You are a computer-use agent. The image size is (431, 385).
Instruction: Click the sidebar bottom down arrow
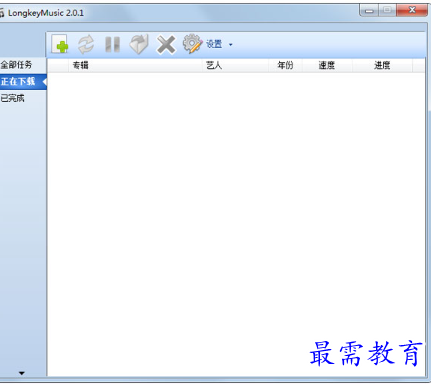(22, 373)
